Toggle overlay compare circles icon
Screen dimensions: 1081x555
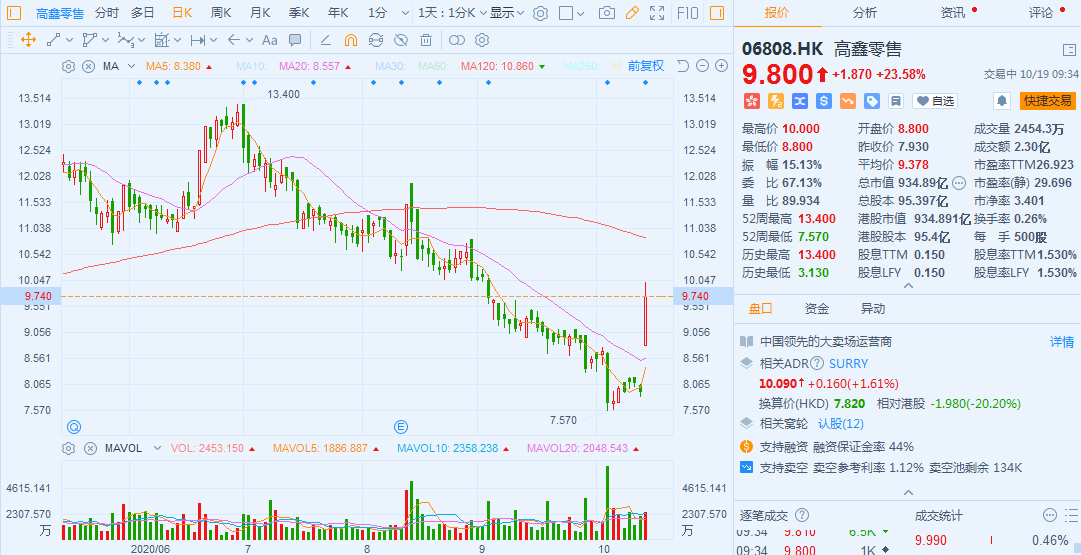457,40
